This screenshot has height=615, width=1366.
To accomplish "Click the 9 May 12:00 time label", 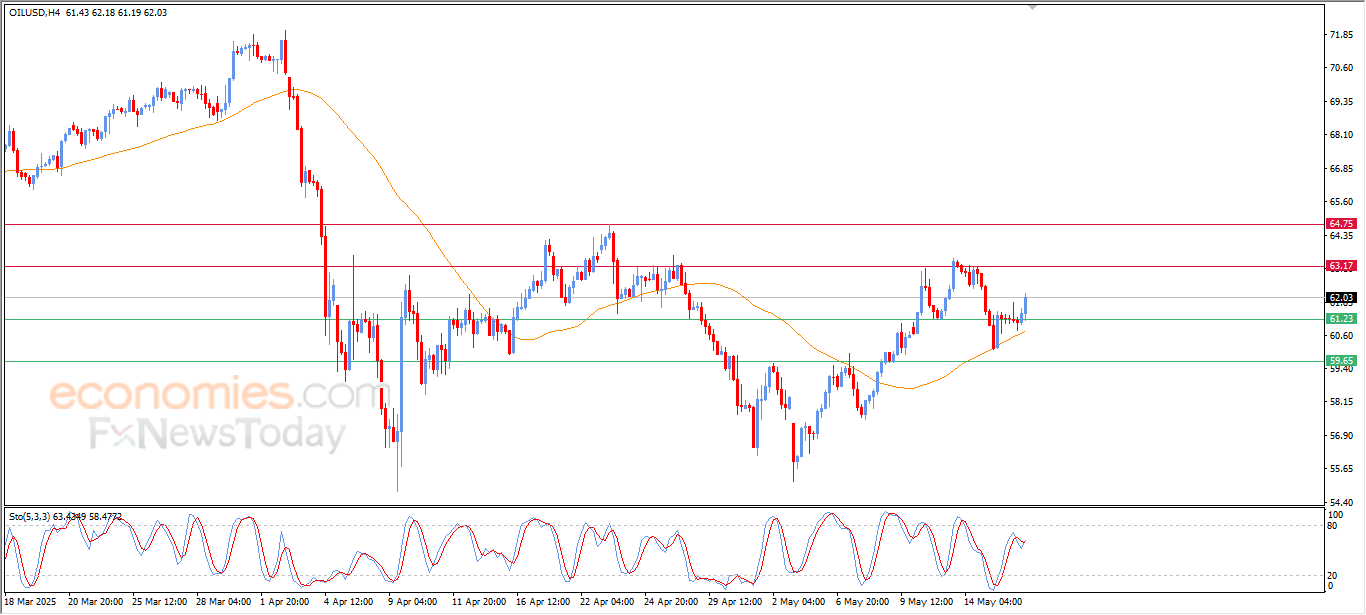I will (x=928, y=602).
